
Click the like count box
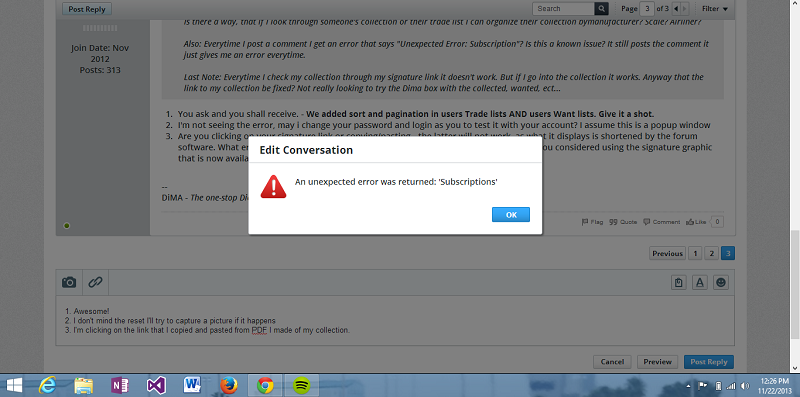tap(717, 222)
